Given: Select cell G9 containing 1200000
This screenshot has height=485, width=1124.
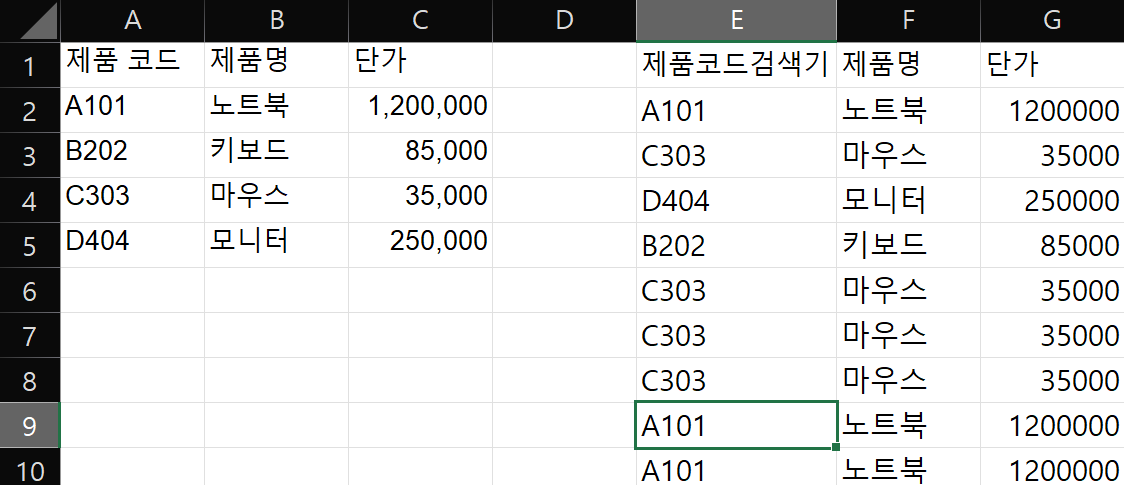Looking at the screenshot, I should coord(1052,426).
